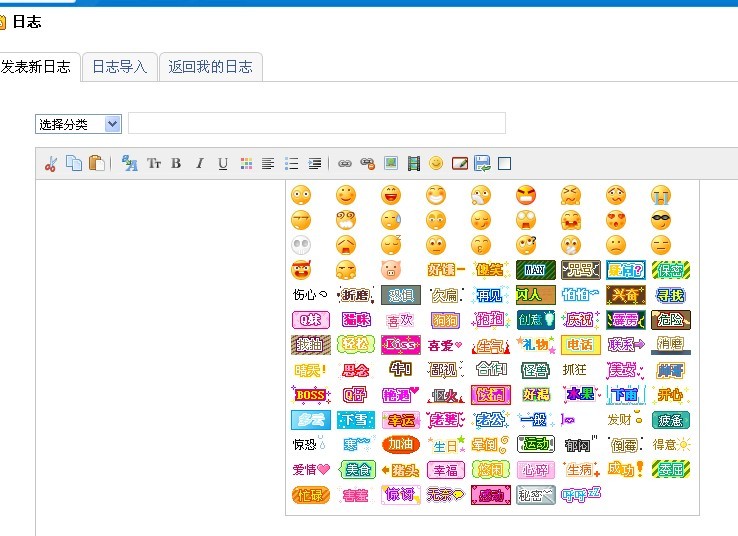The width and height of the screenshot is (738, 536).
Task: Open the font size Tт icon
Action: click(154, 163)
